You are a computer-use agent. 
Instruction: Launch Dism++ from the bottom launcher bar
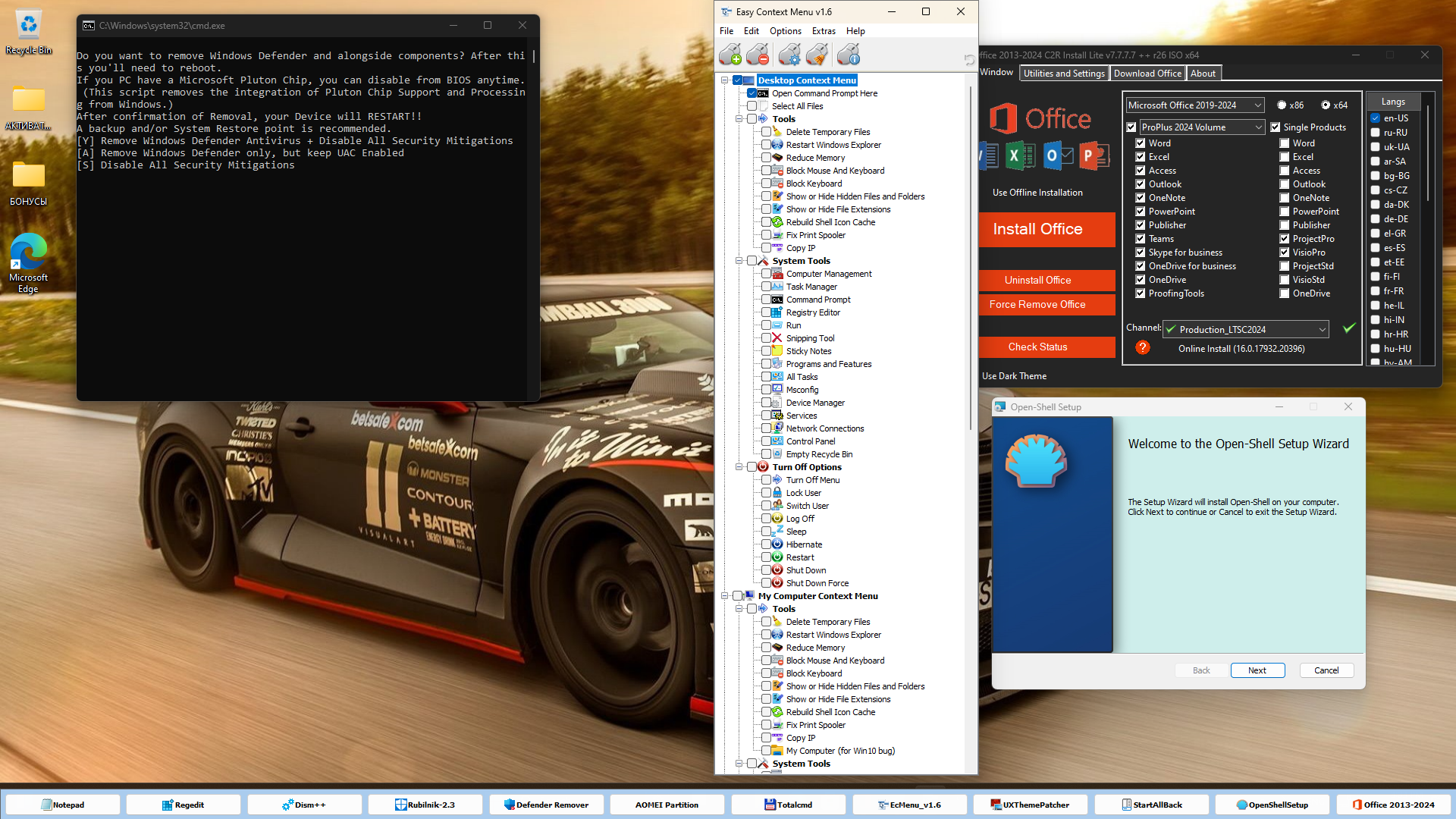pos(304,805)
